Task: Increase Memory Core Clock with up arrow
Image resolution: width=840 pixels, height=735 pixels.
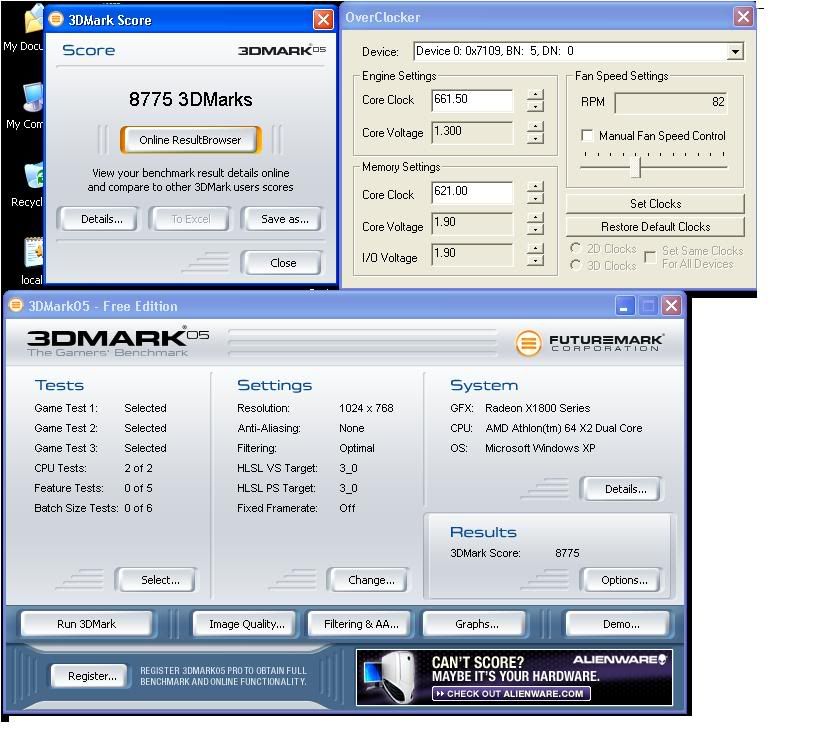Action: point(535,186)
